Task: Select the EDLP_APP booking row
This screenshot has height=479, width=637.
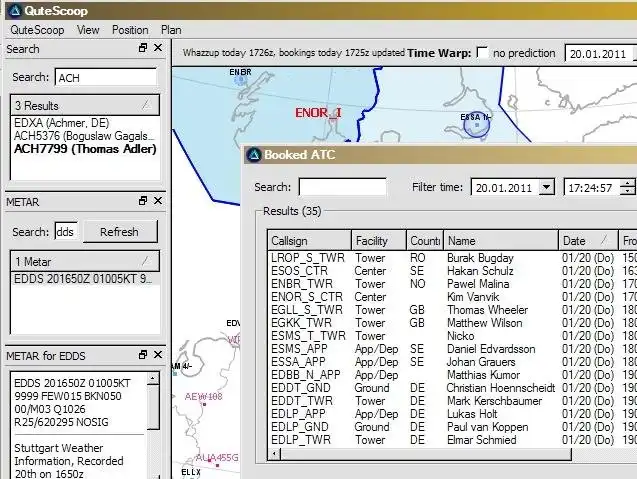Action: click(x=452, y=414)
